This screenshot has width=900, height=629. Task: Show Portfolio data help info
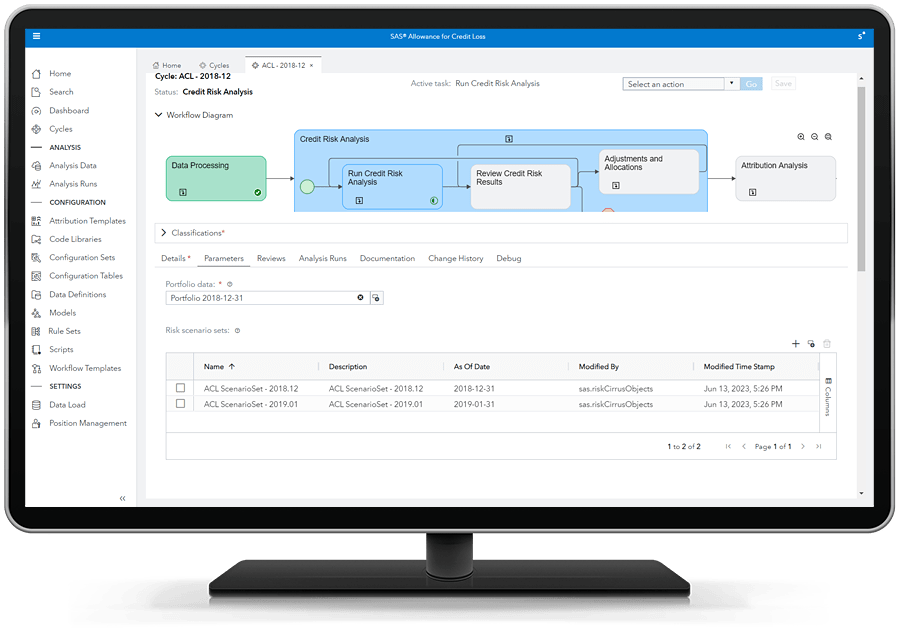230,284
